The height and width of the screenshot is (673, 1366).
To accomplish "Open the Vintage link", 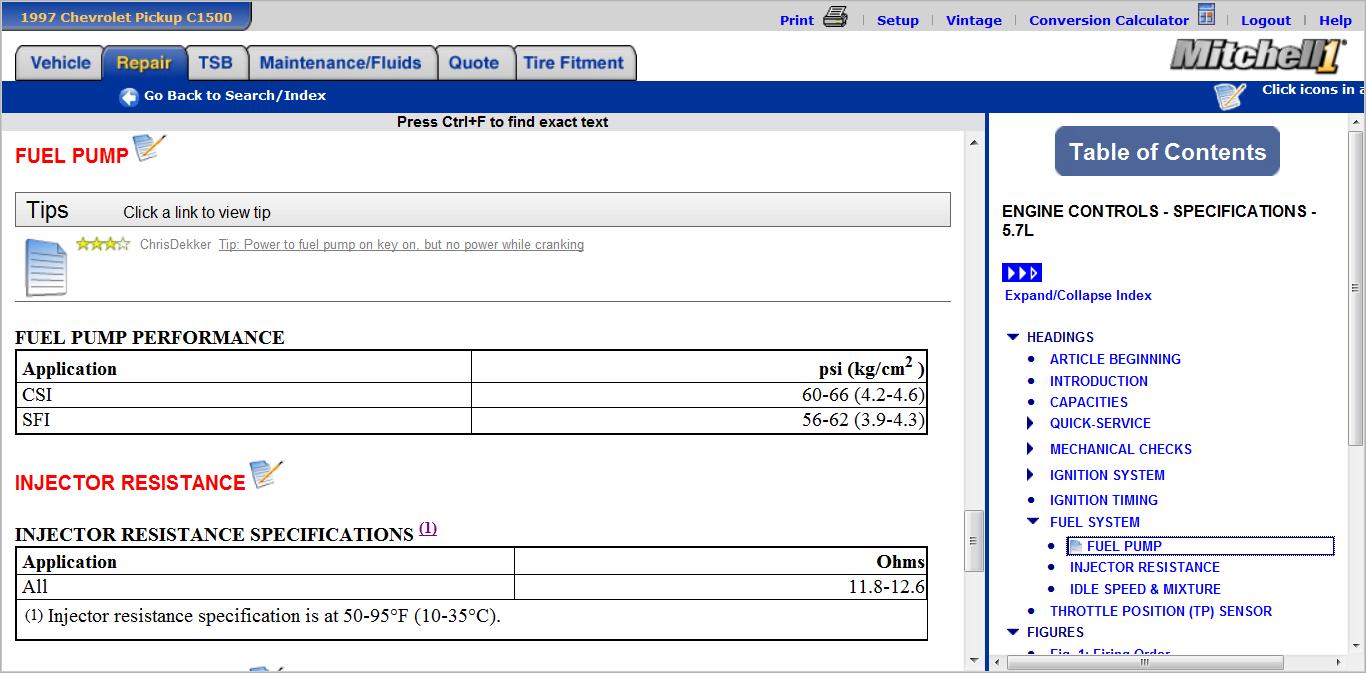I will (x=974, y=20).
